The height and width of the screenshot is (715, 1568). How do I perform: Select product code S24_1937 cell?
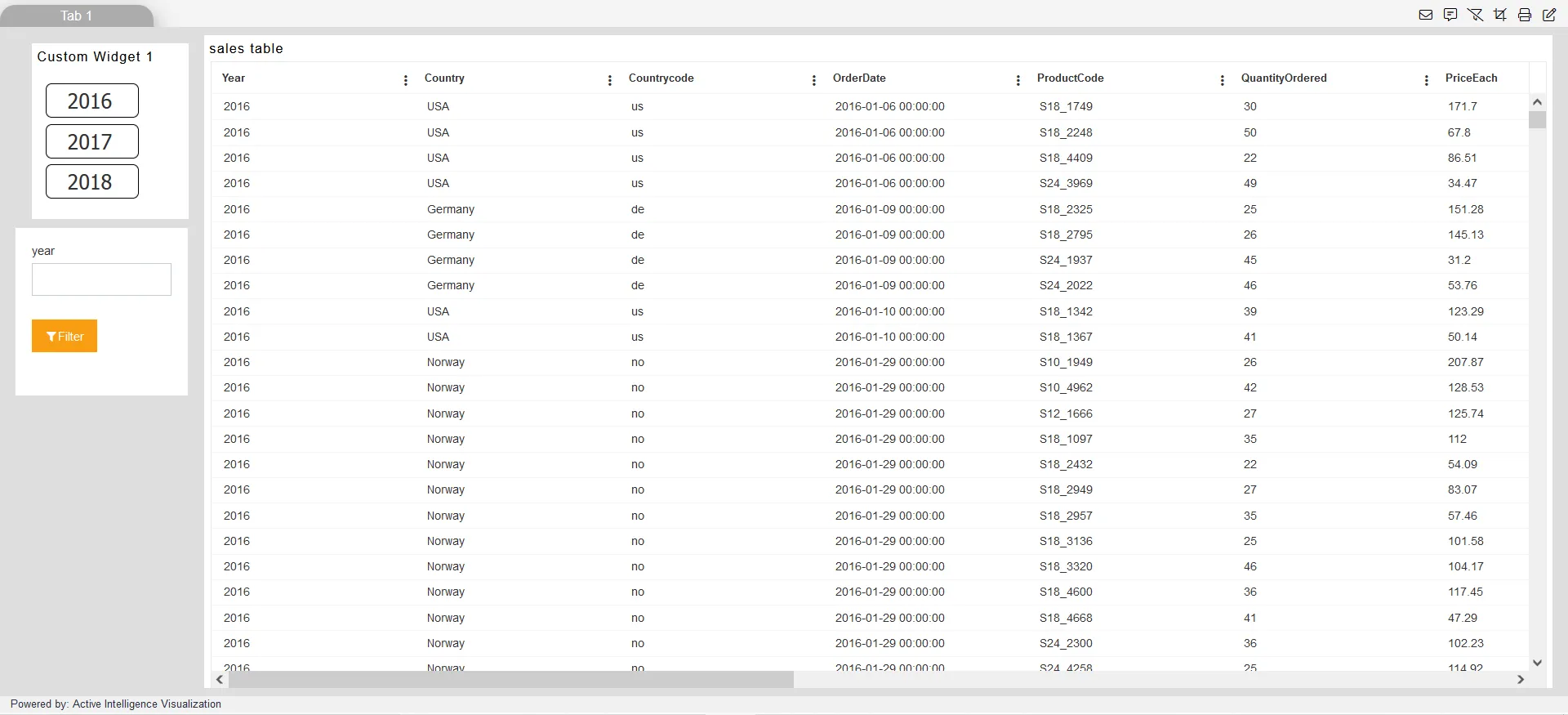click(x=1066, y=260)
